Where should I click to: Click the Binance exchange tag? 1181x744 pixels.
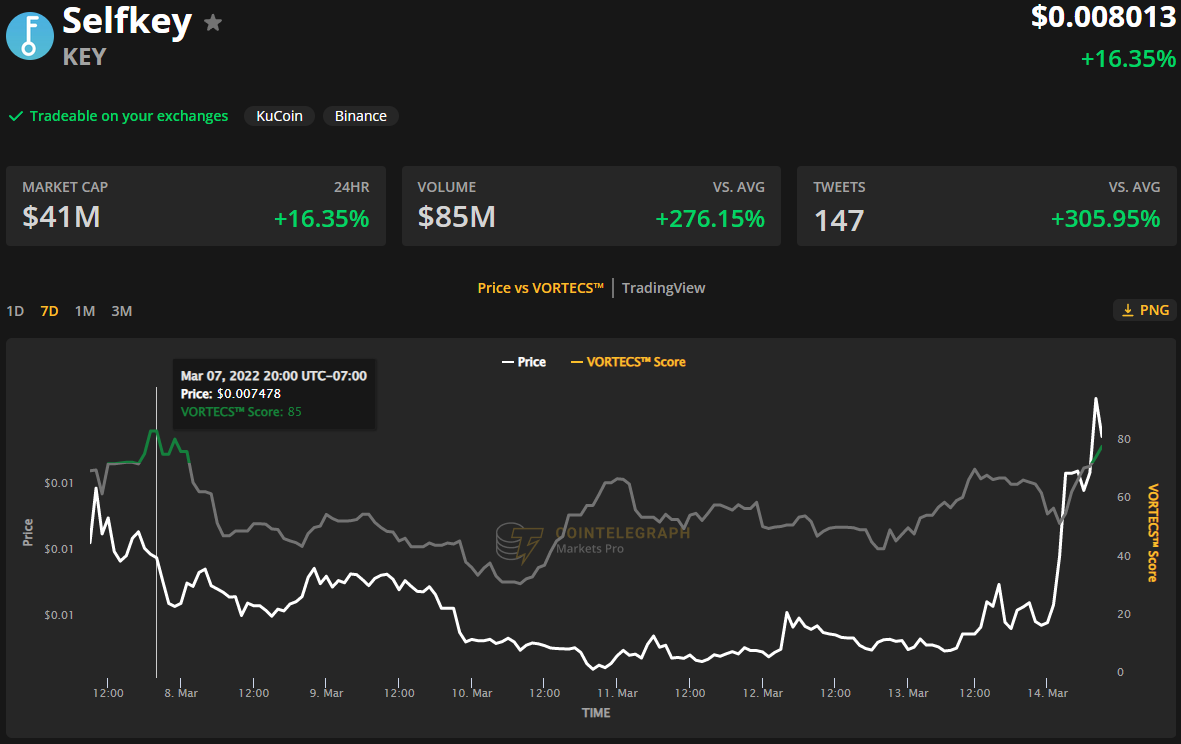coord(361,116)
